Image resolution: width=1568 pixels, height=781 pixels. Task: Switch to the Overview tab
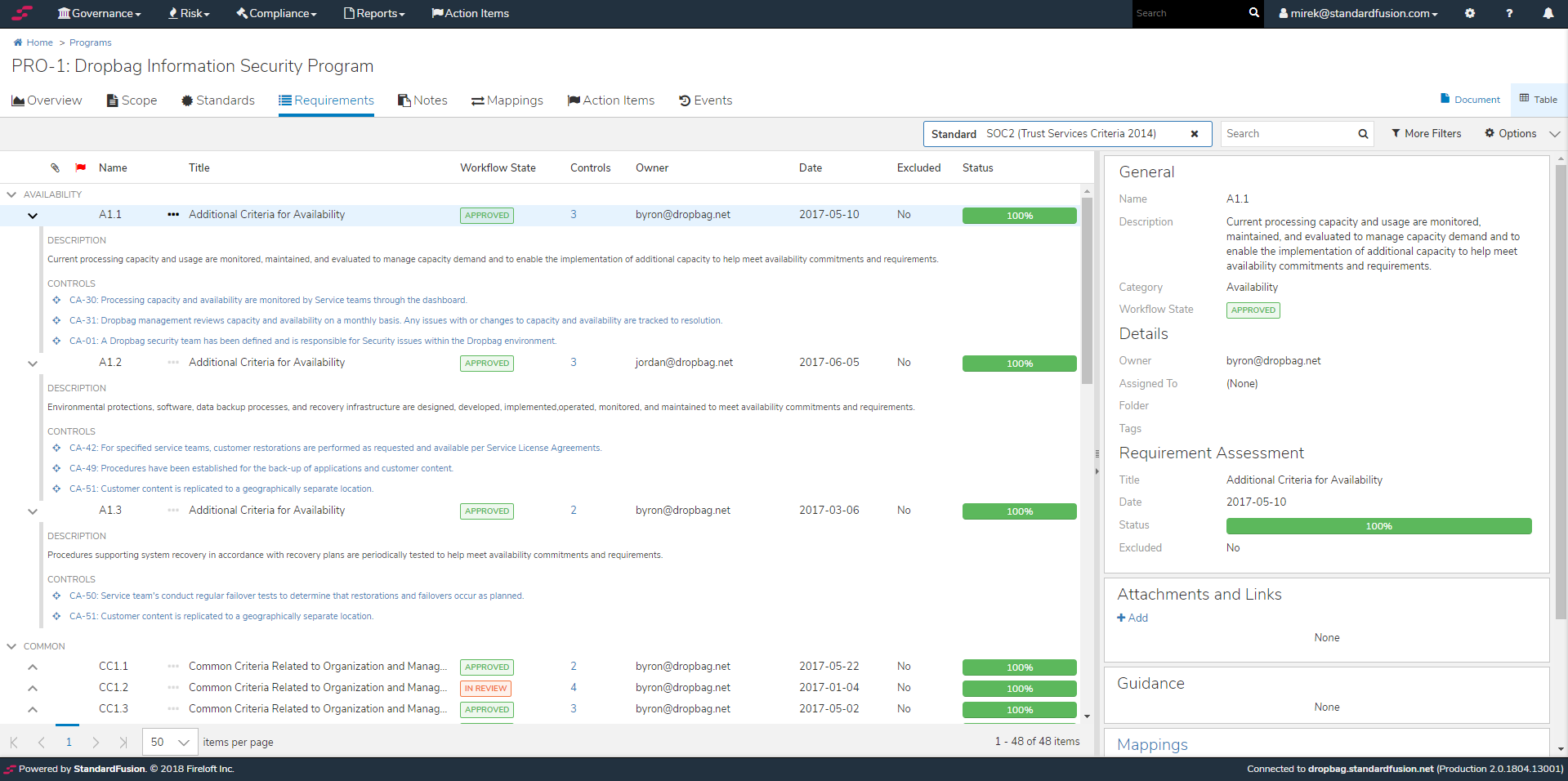click(x=47, y=100)
